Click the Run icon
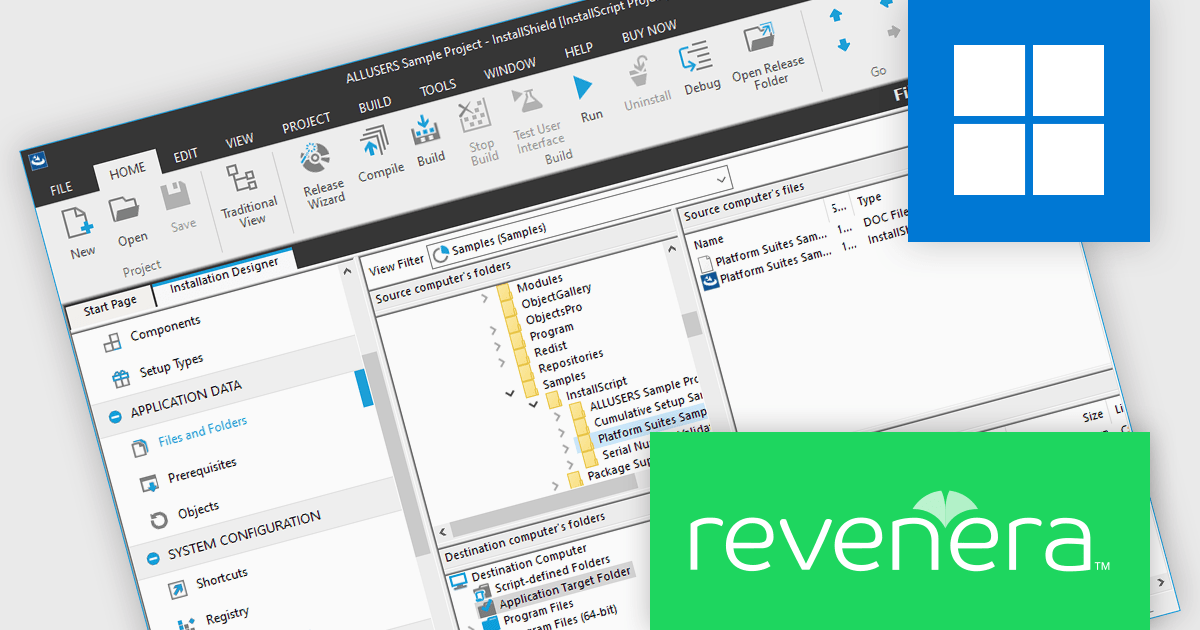Screen dimensions: 1200x630 584,87
